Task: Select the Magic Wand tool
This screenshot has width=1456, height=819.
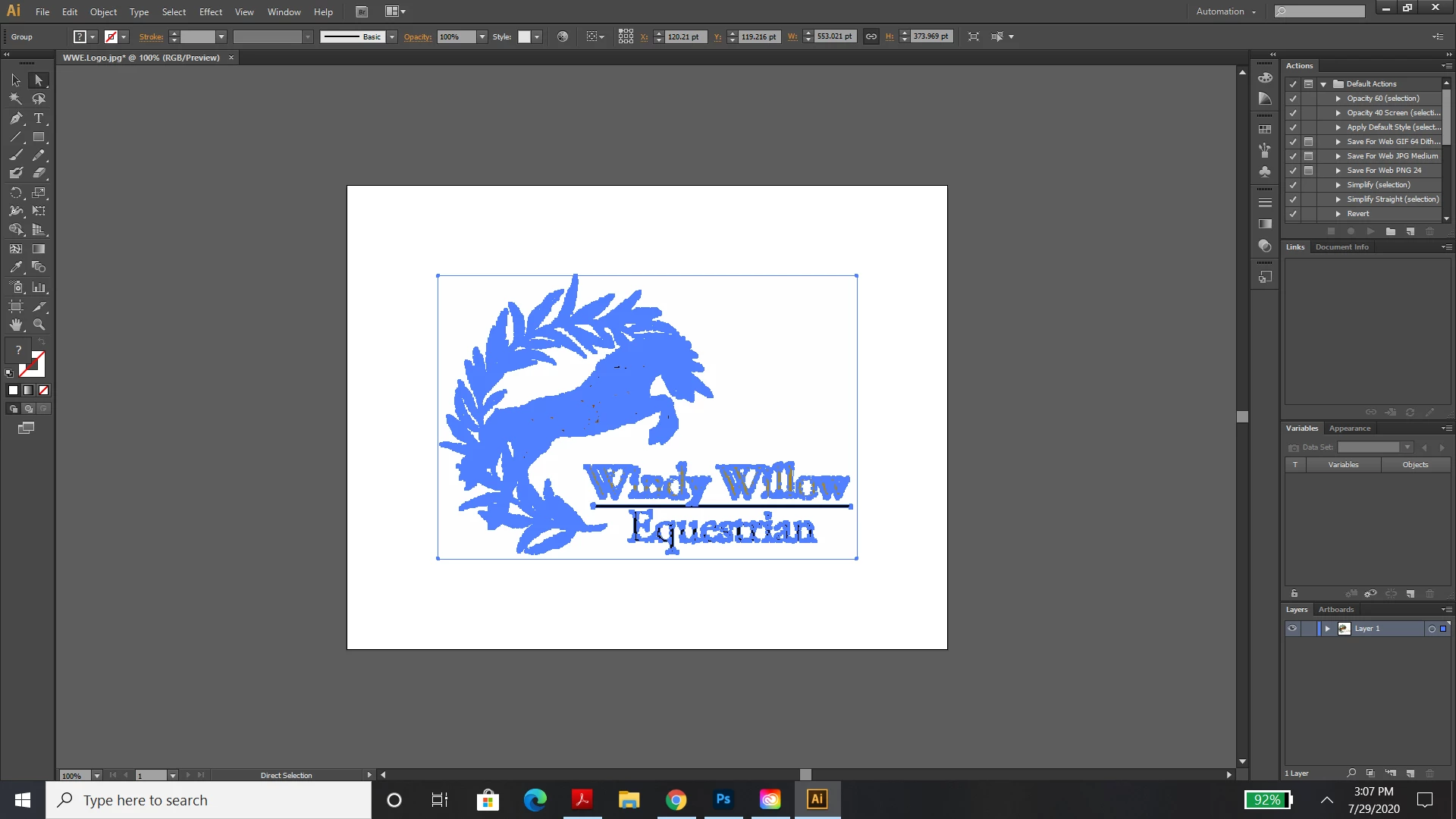Action: (16, 99)
